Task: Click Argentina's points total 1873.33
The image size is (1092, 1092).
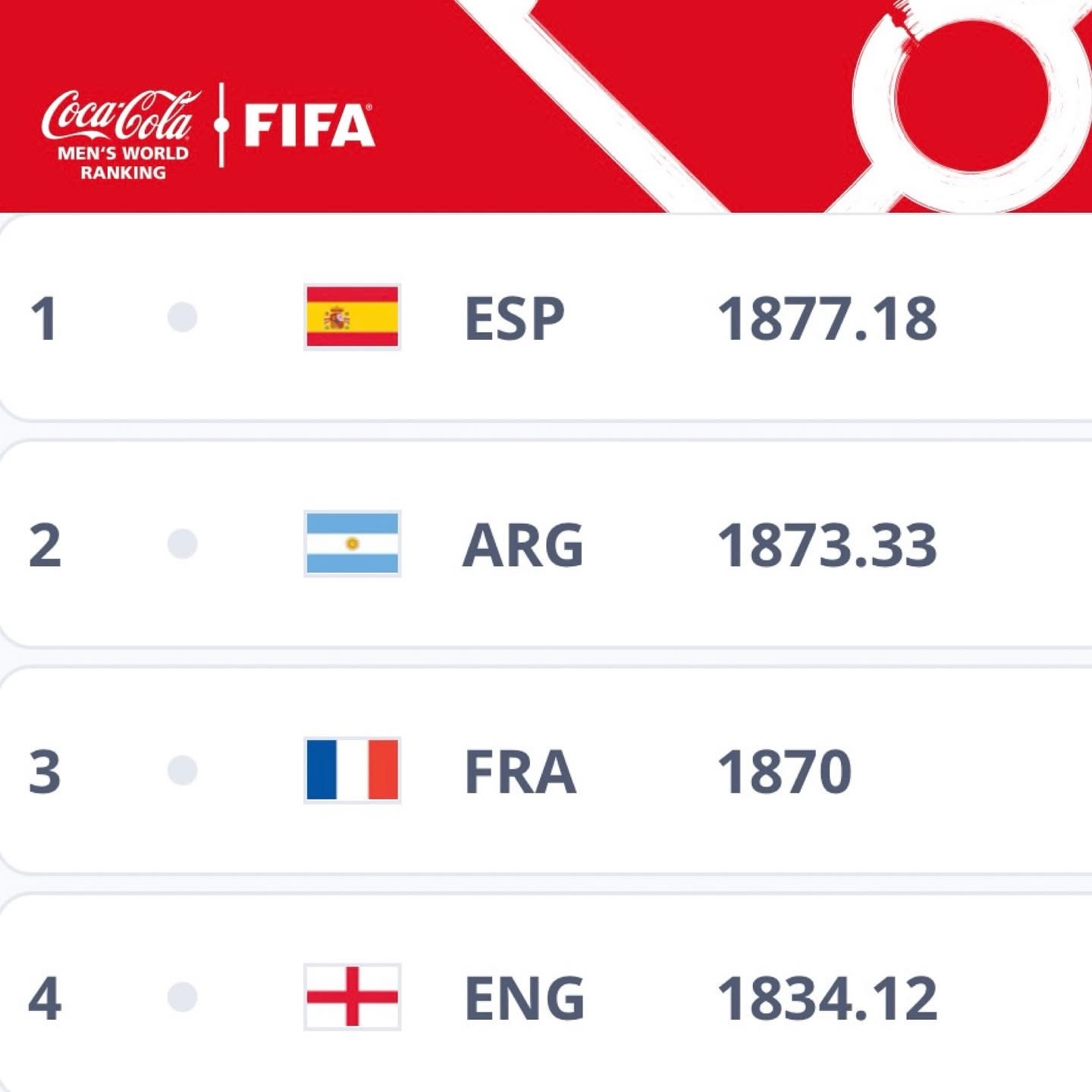Action: [827, 545]
